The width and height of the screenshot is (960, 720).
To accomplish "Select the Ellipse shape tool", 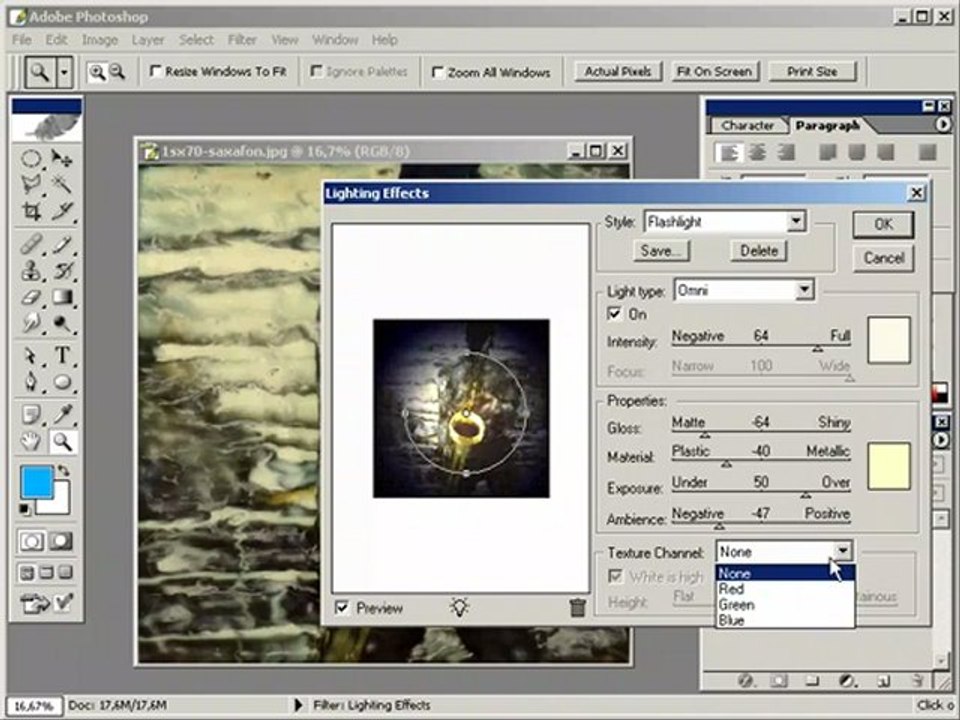I will pyautogui.click(x=62, y=381).
